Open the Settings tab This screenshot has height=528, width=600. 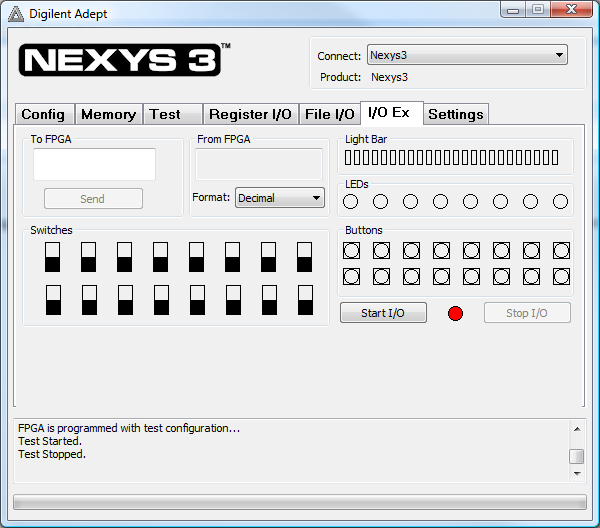(456, 114)
